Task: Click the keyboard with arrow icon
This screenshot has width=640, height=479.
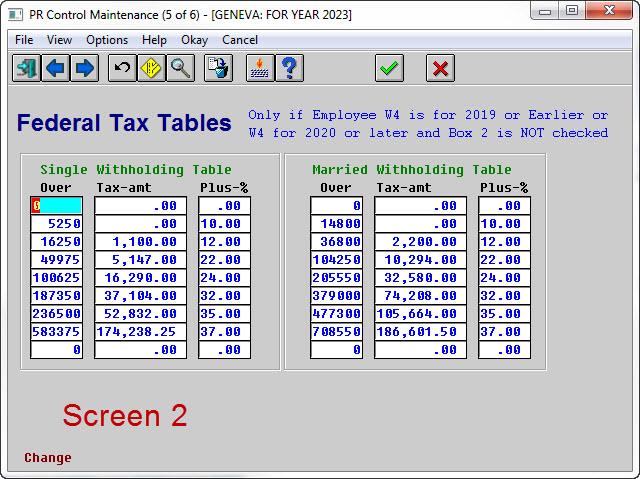Action: (x=260, y=68)
